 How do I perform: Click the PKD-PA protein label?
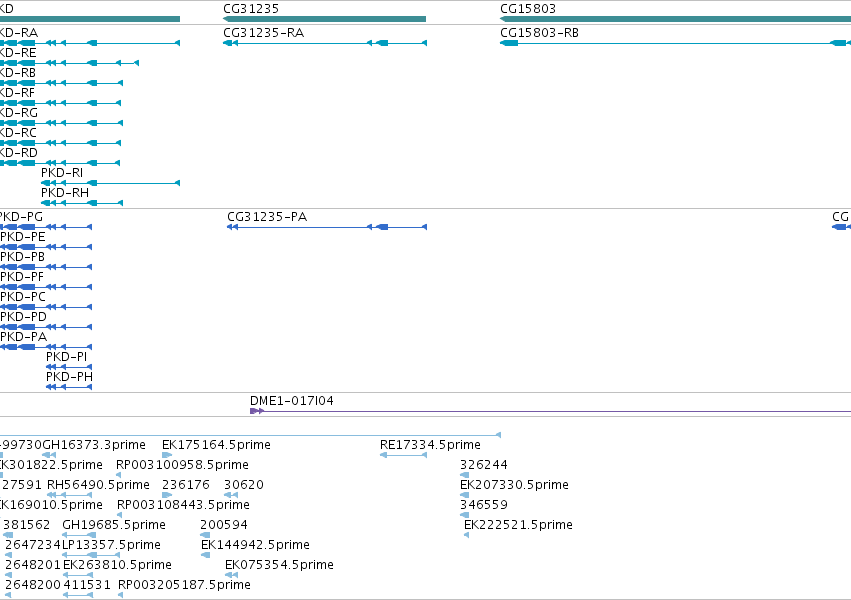click(x=23, y=337)
